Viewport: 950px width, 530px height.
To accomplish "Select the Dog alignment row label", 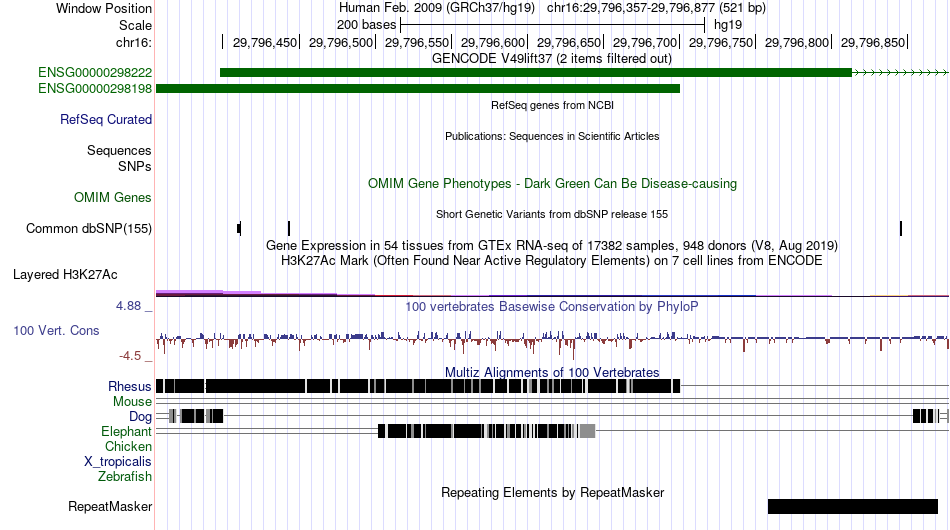I will (x=141, y=417).
